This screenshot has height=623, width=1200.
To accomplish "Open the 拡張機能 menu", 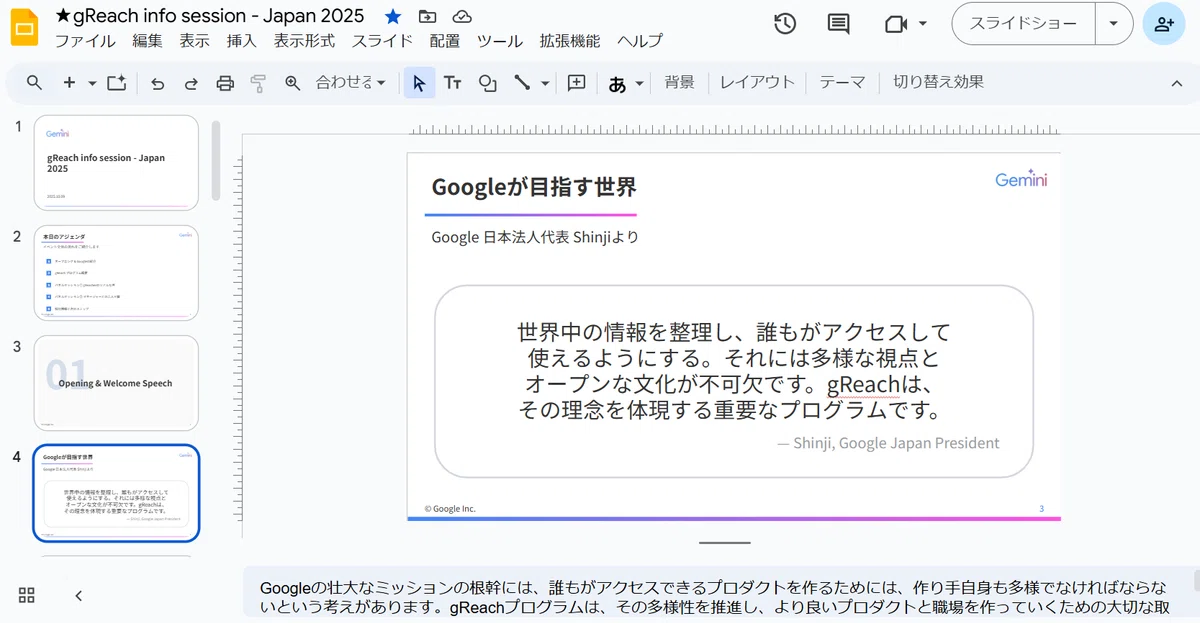I will (x=570, y=41).
